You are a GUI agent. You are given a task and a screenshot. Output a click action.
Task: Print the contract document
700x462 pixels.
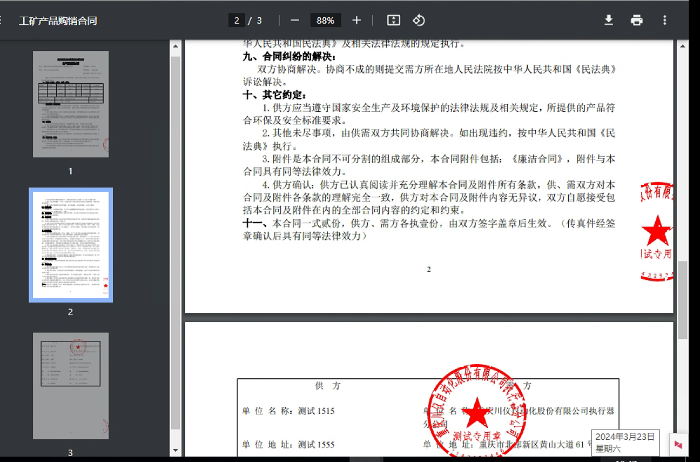coord(636,20)
